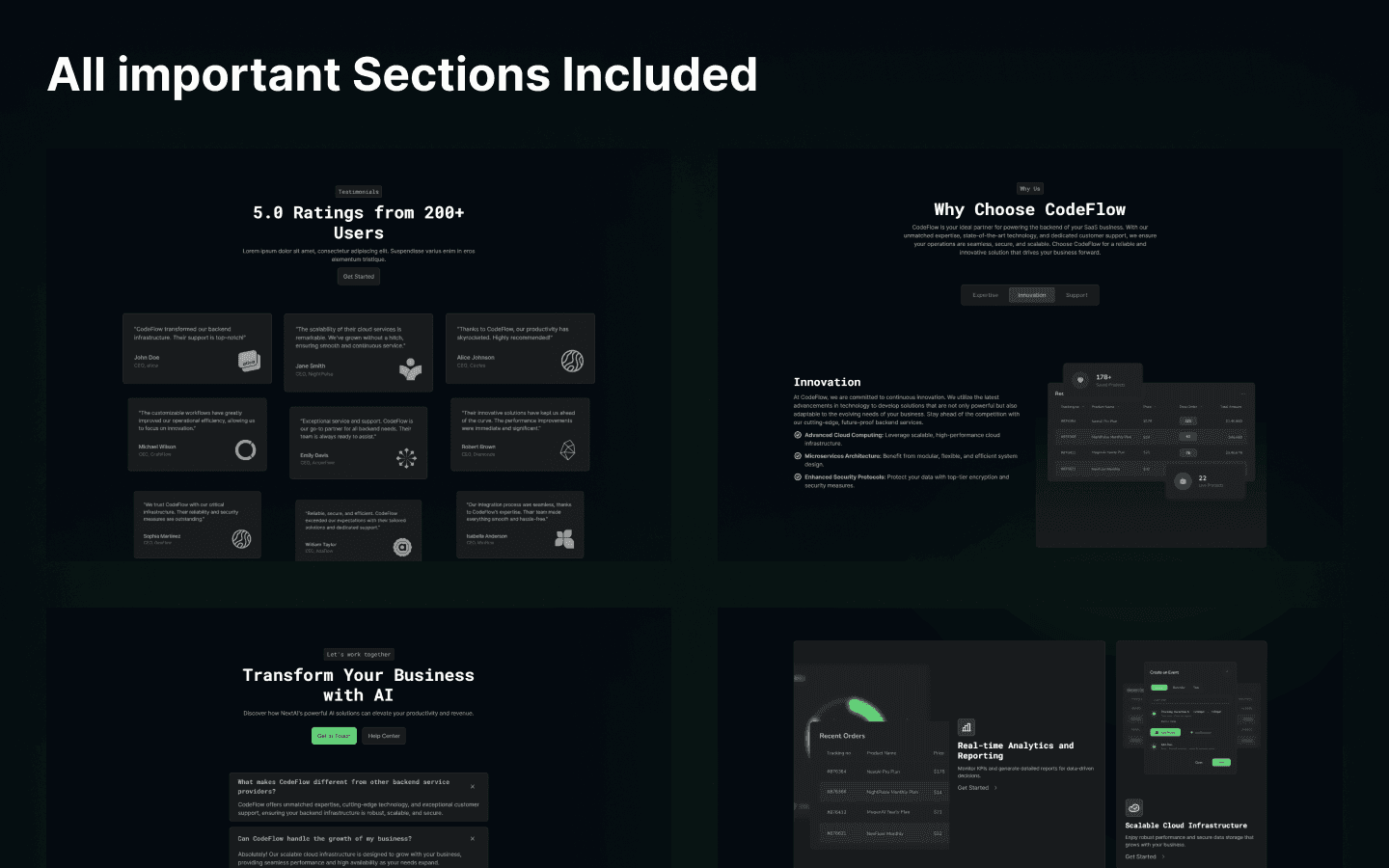Click Alice Johnson's Circles logo icon

(572, 361)
